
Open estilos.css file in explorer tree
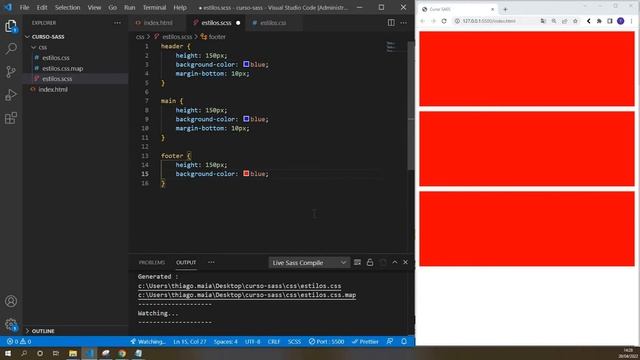[x=56, y=58]
